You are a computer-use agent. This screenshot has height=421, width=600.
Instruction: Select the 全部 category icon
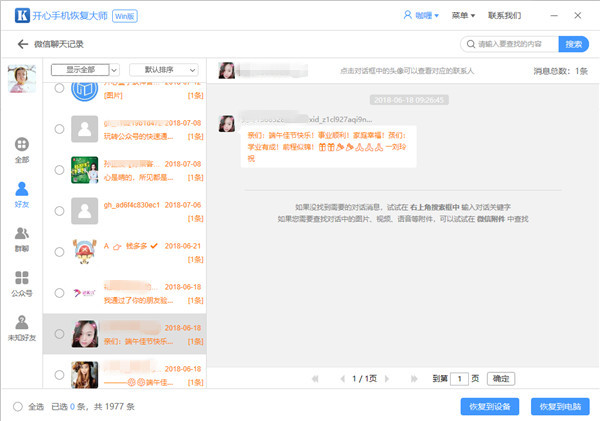(x=22, y=144)
